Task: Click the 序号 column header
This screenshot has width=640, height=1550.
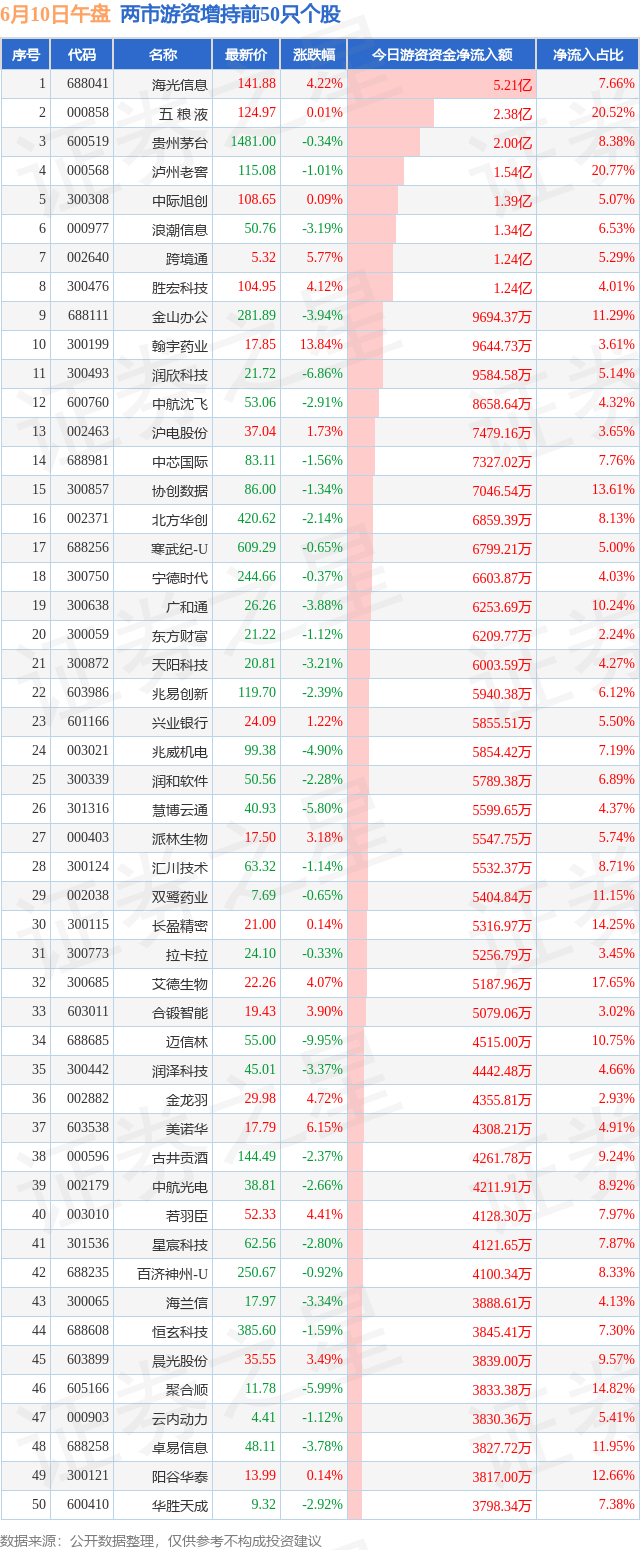Action: click(26, 55)
